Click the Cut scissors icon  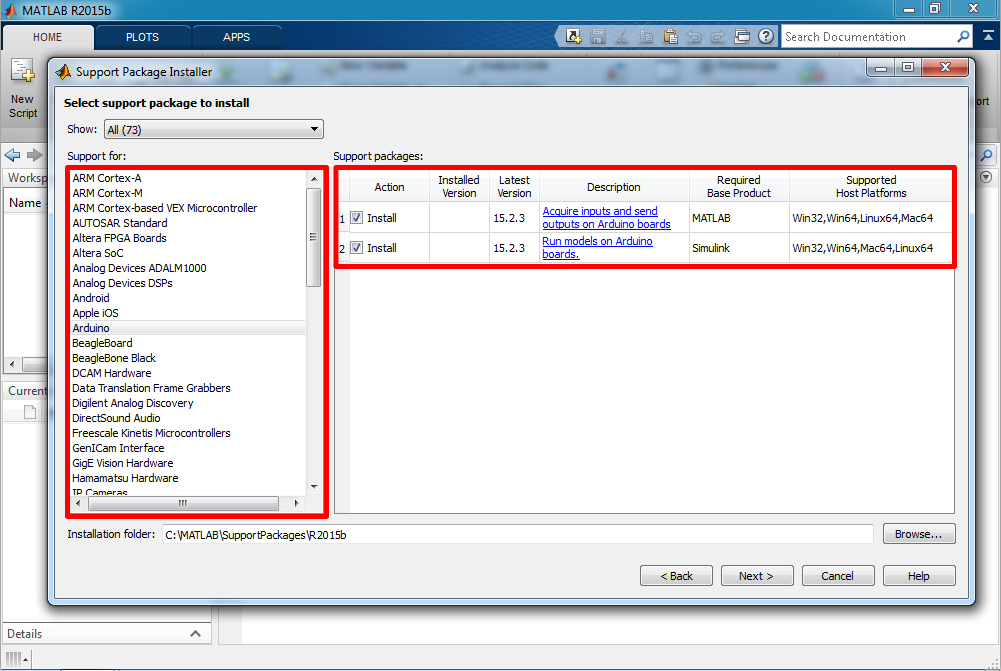click(622, 36)
